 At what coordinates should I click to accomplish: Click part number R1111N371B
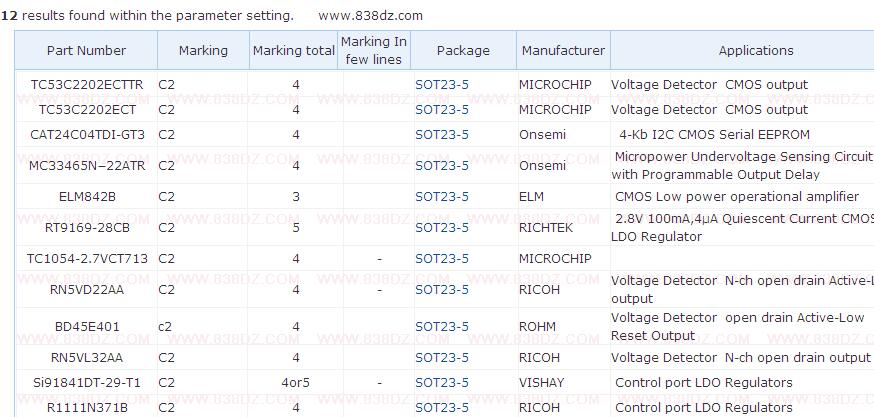tap(87, 408)
